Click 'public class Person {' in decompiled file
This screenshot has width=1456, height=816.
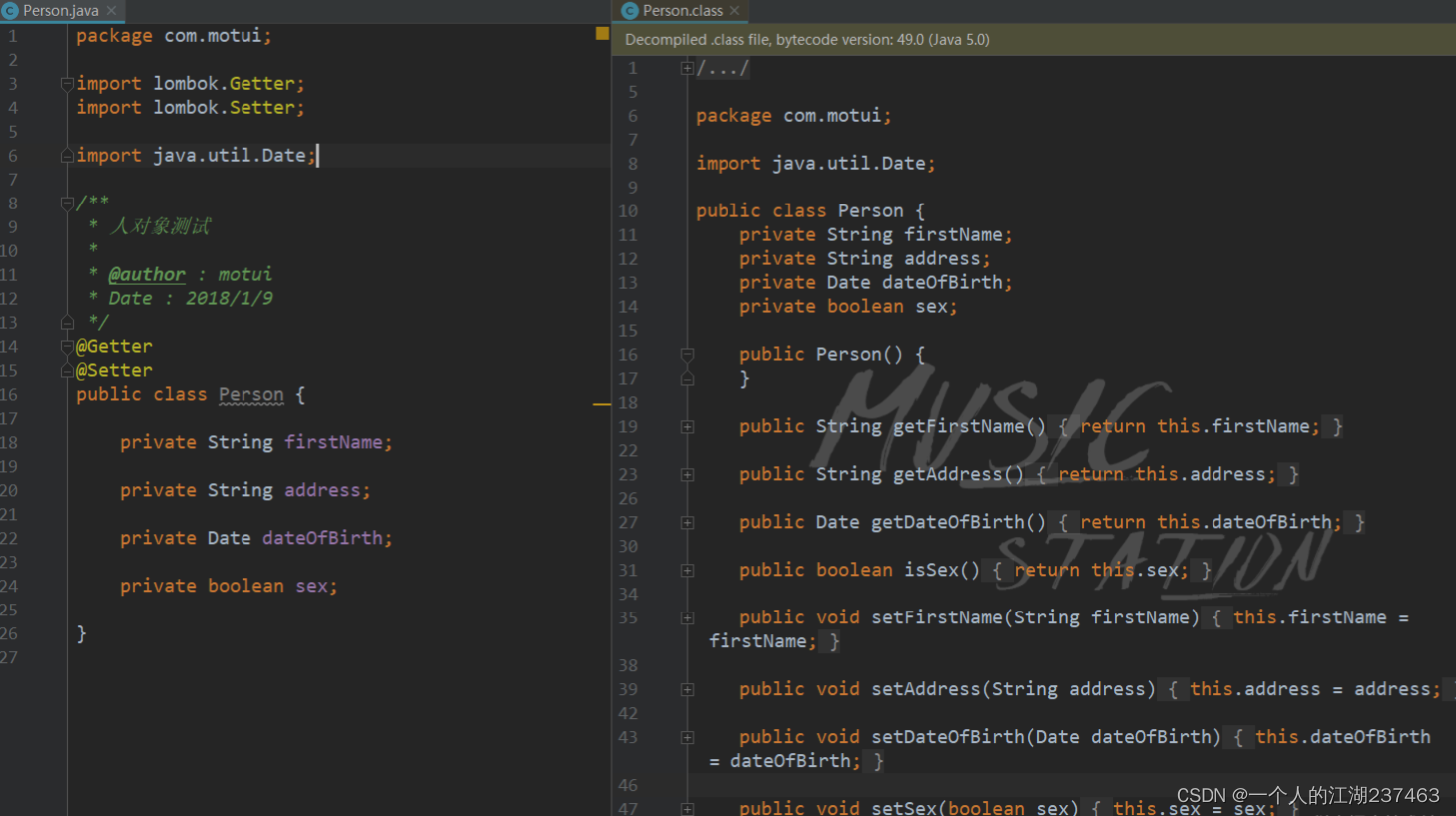[810, 210]
